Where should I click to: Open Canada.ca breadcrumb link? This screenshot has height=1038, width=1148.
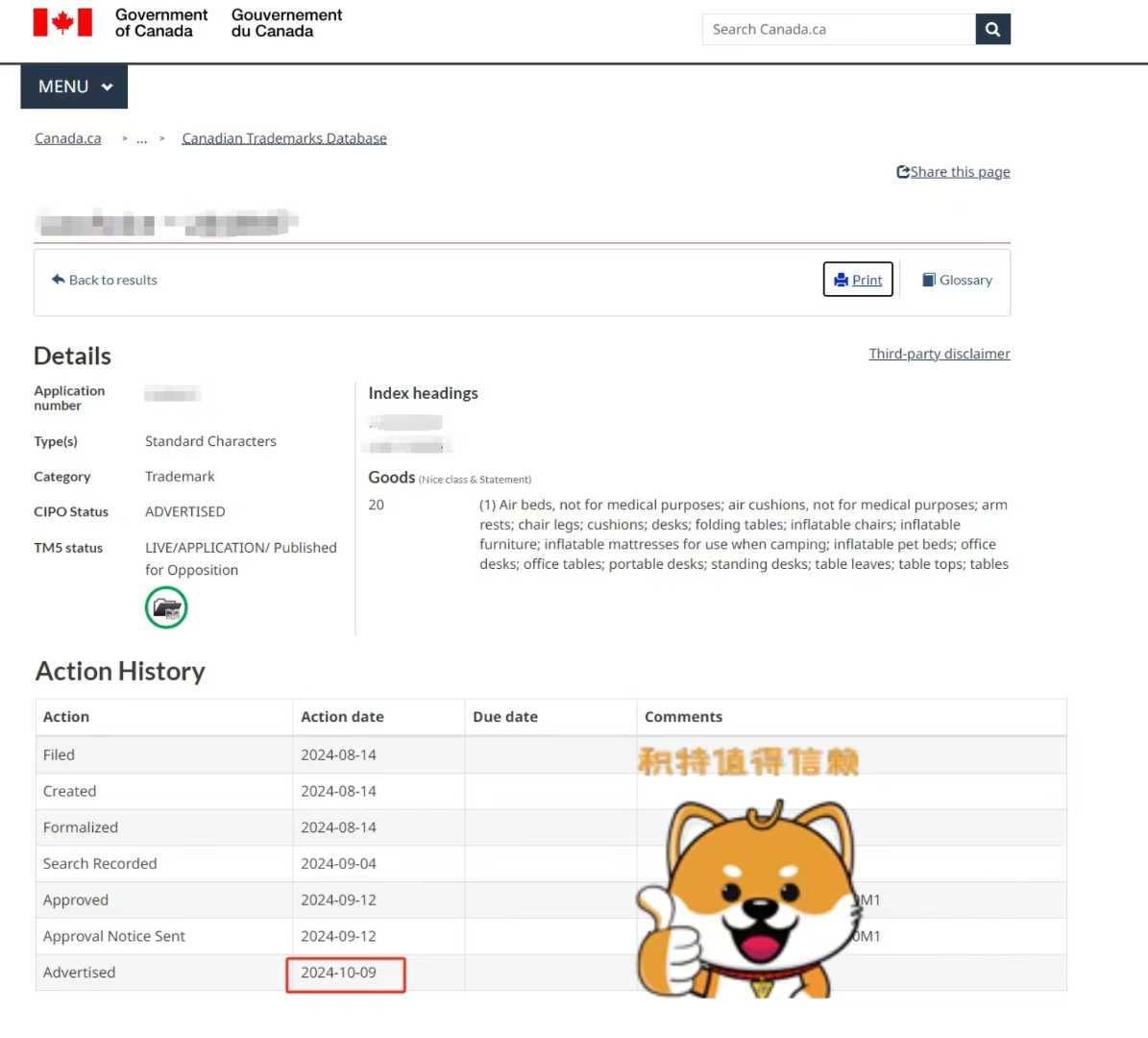67,138
